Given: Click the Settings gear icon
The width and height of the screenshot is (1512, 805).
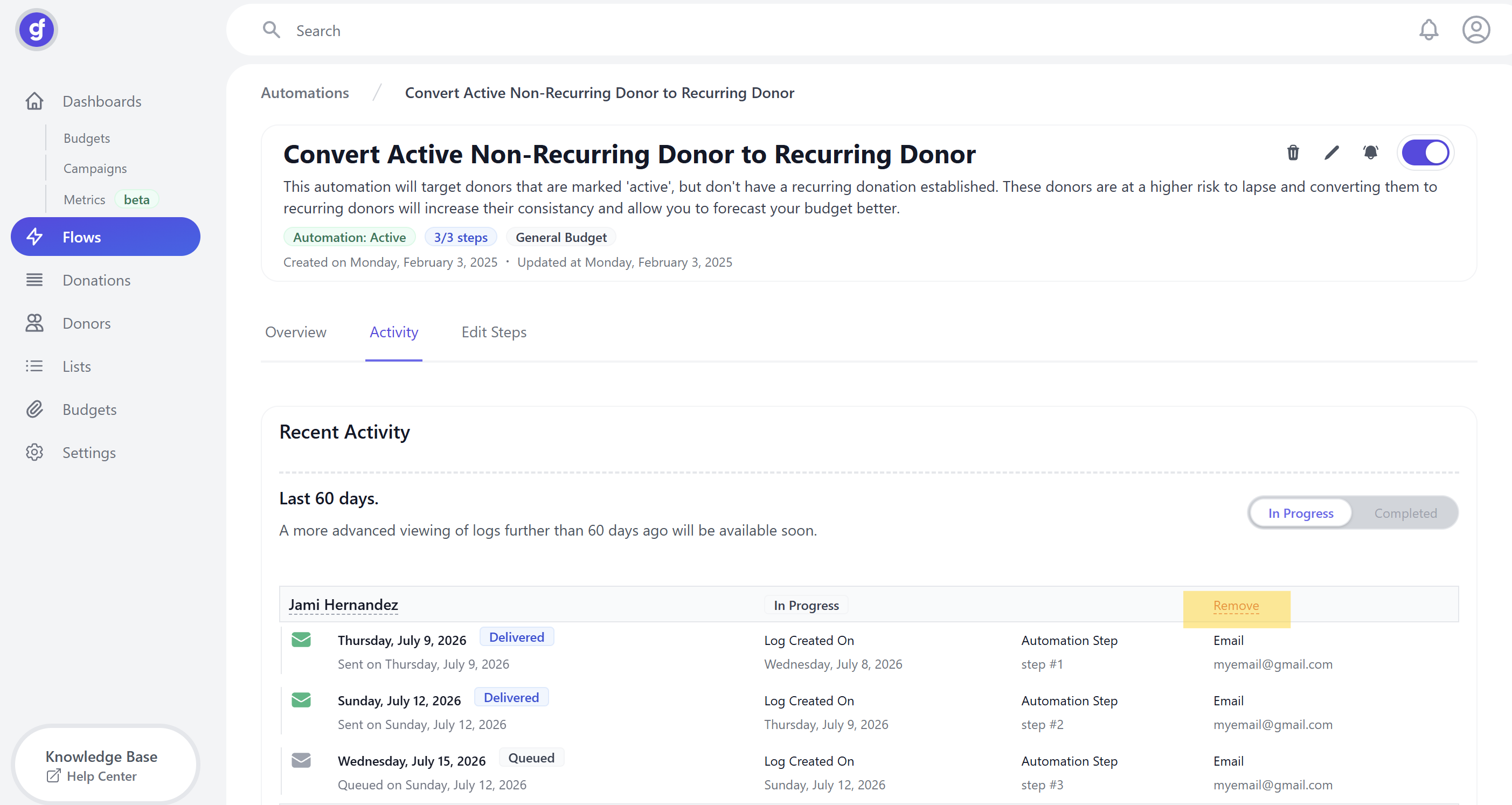Looking at the screenshot, I should 34,453.
